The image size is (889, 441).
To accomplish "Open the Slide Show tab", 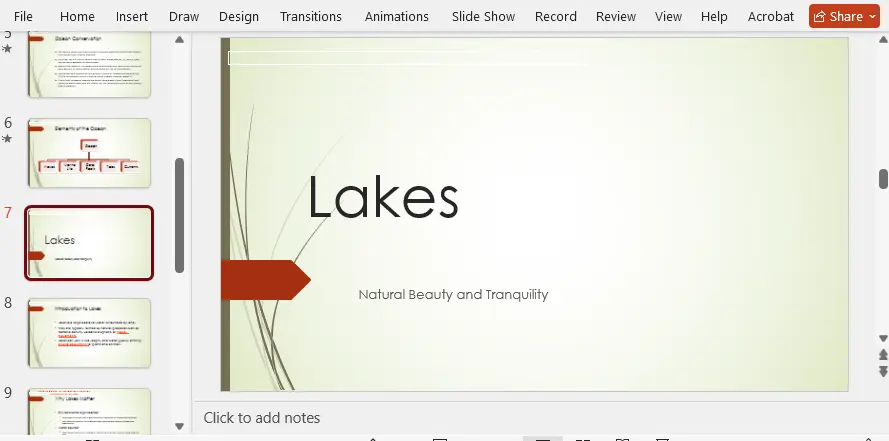I will (483, 16).
